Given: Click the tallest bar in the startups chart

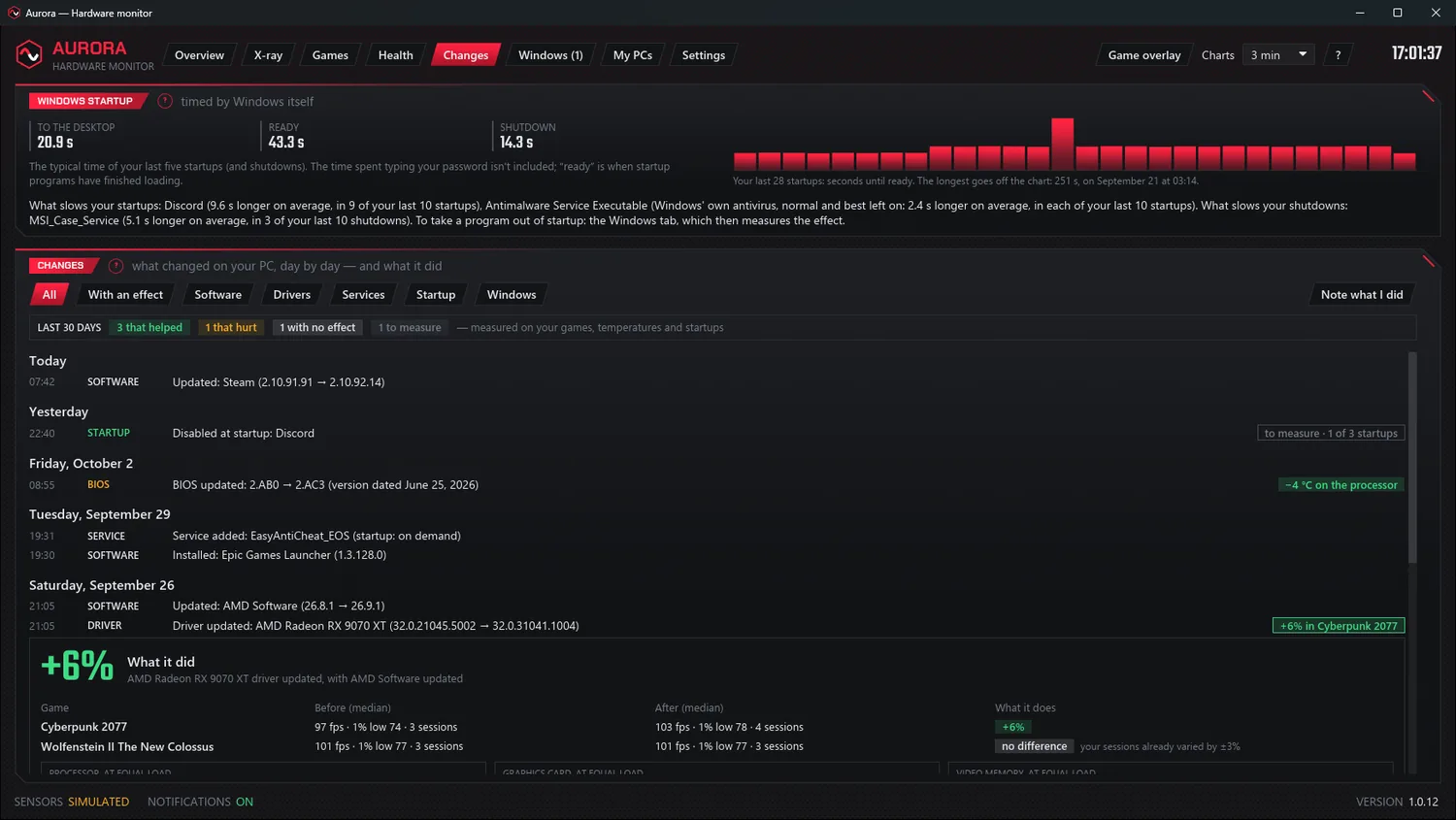Looking at the screenshot, I should pos(1062,144).
